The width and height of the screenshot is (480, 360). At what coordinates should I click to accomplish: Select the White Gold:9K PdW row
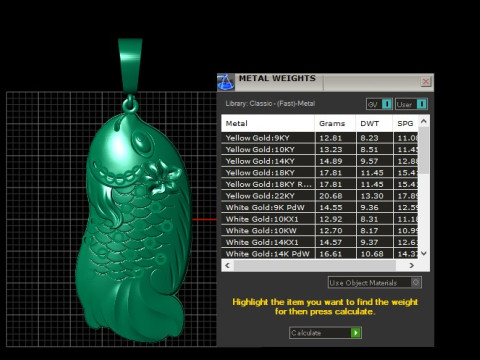tap(319, 208)
